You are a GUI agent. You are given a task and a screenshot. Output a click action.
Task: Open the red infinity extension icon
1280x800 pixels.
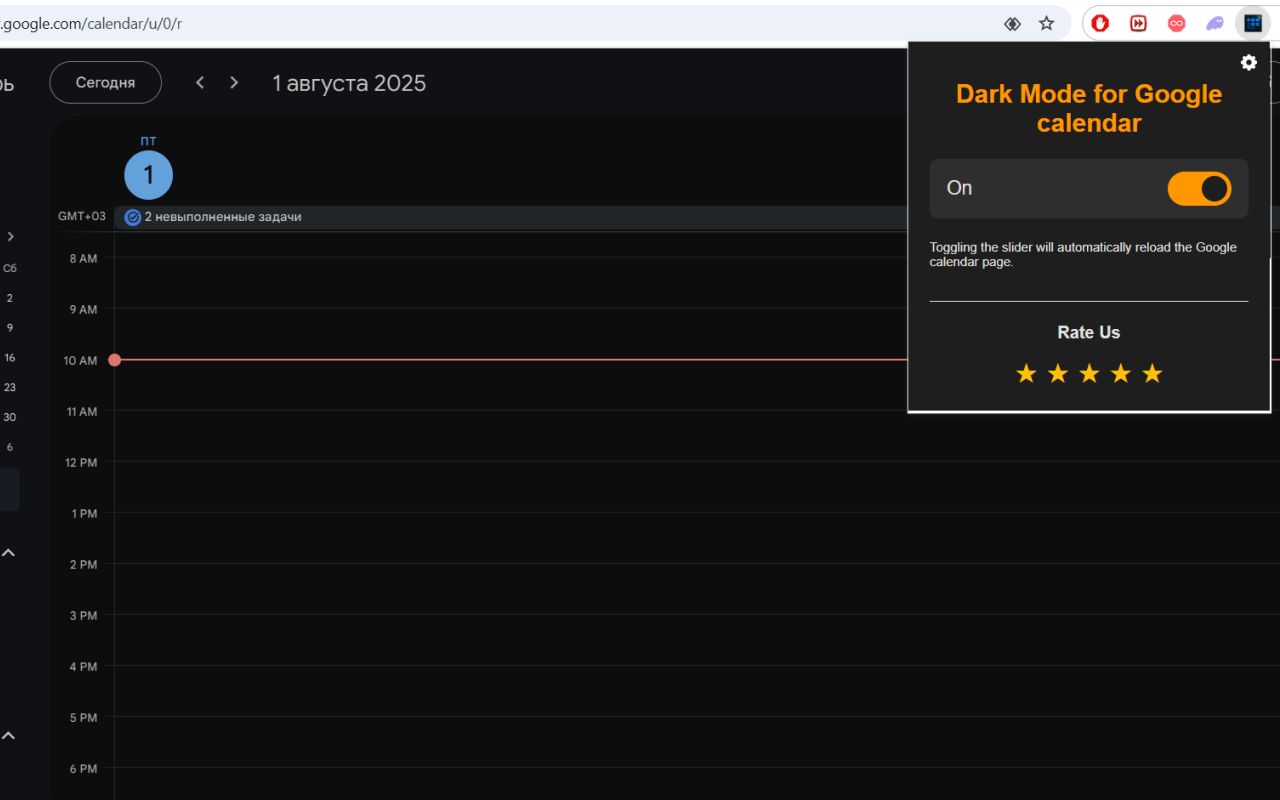1176,23
